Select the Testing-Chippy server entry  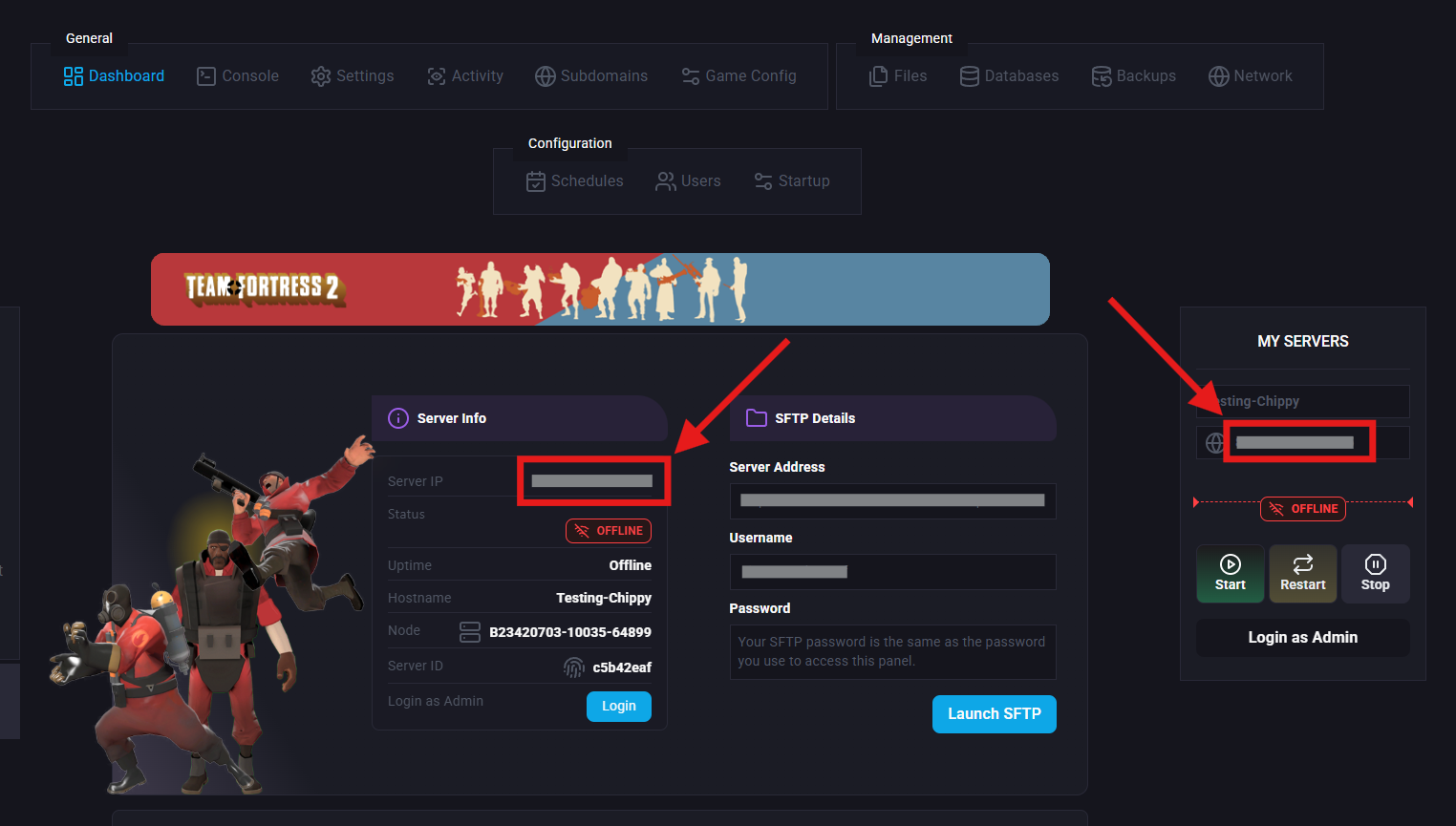(1303, 401)
